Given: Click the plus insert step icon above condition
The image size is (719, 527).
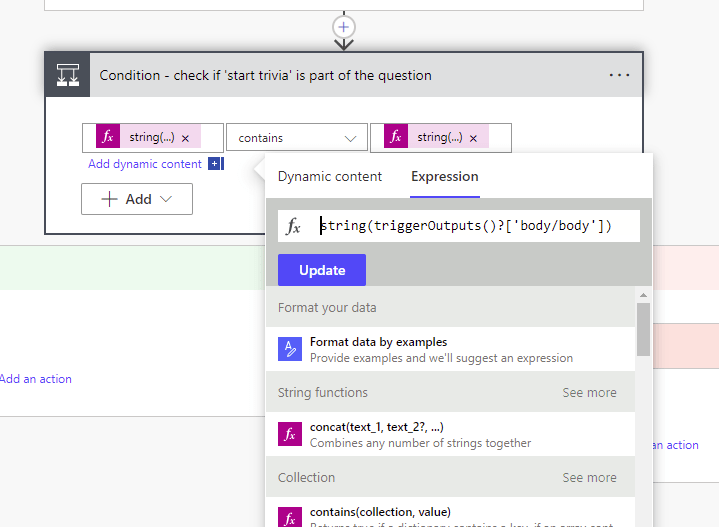Looking at the screenshot, I should (344, 27).
